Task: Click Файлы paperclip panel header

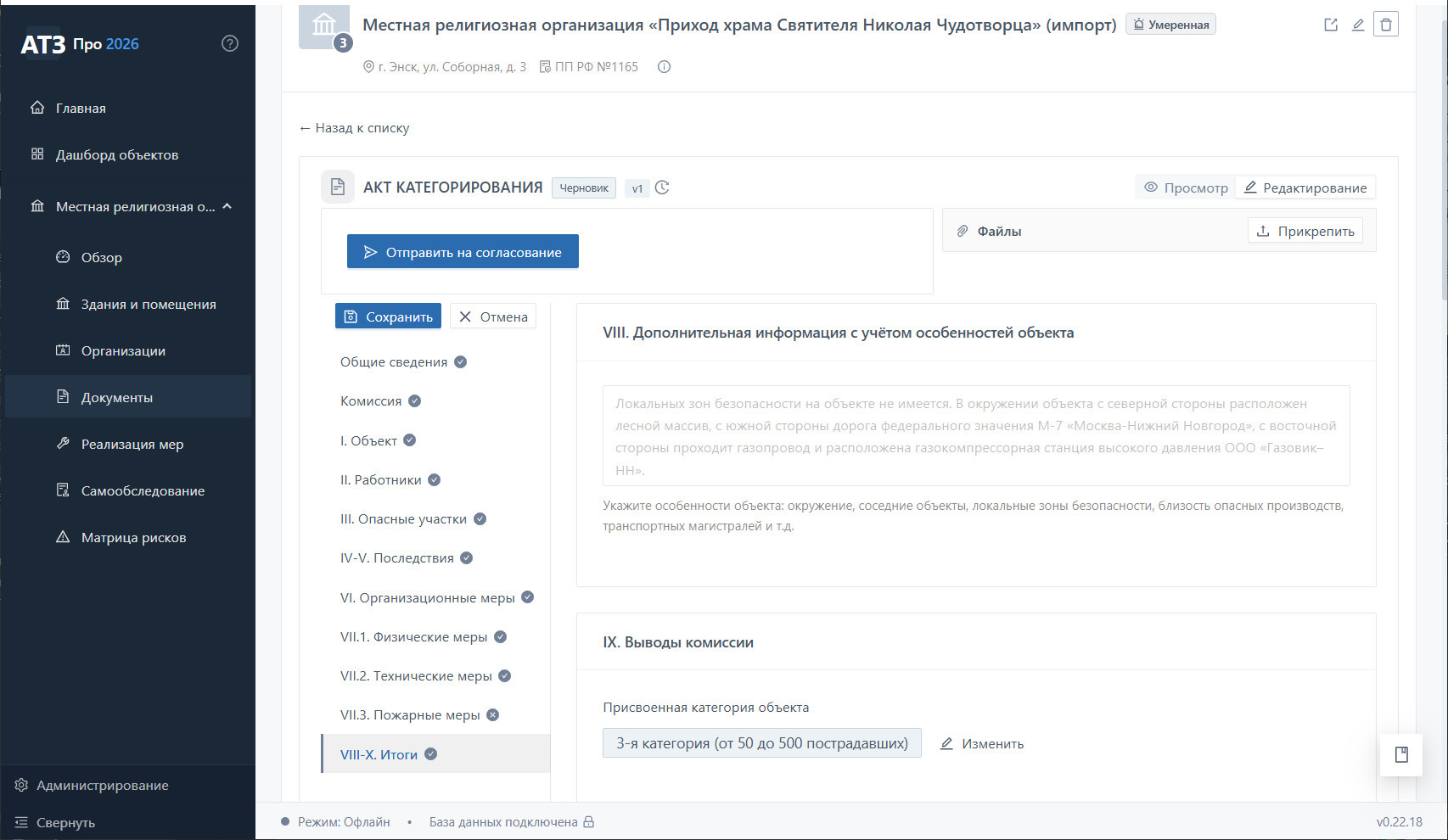Action: tap(990, 231)
